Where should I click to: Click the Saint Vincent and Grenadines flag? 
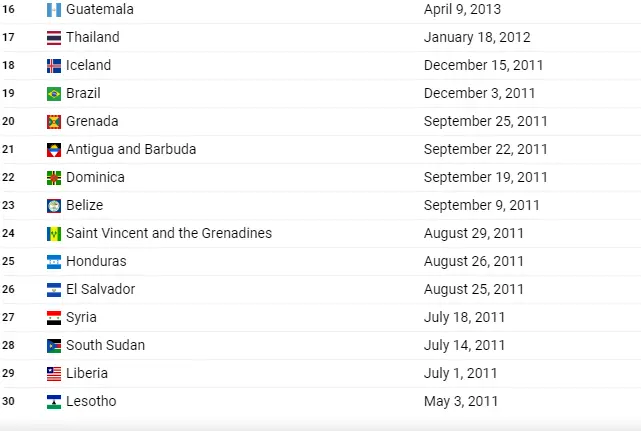click(54, 234)
